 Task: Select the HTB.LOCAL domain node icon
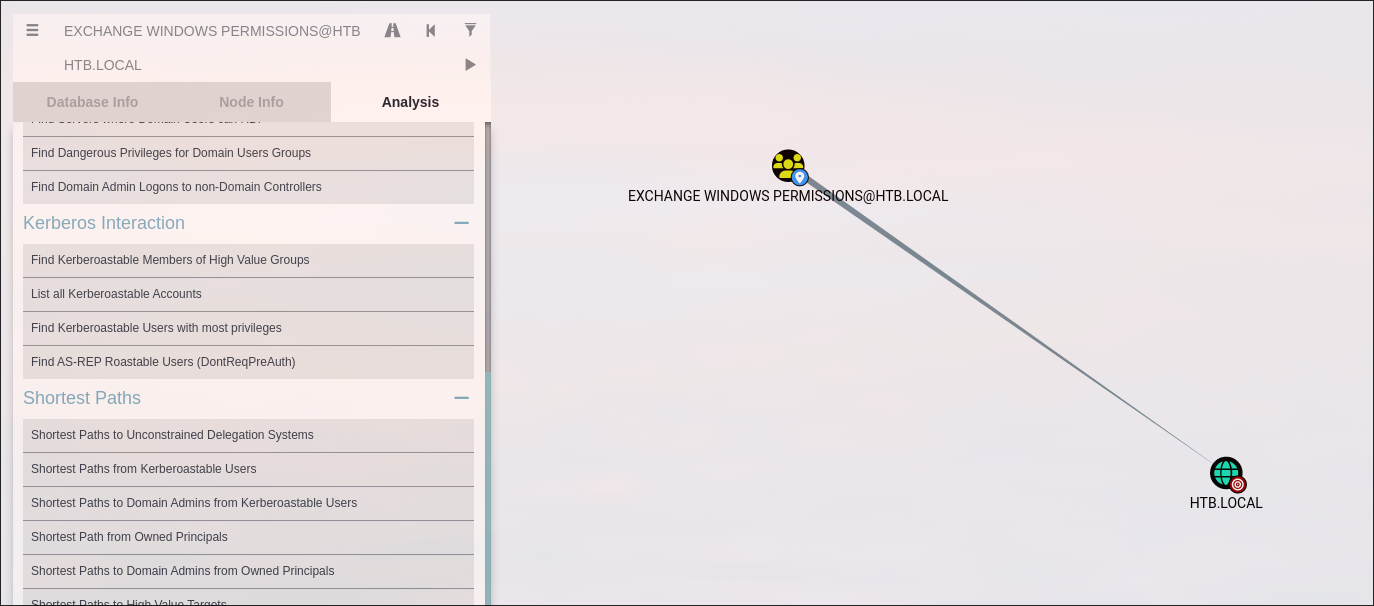pos(1225,473)
